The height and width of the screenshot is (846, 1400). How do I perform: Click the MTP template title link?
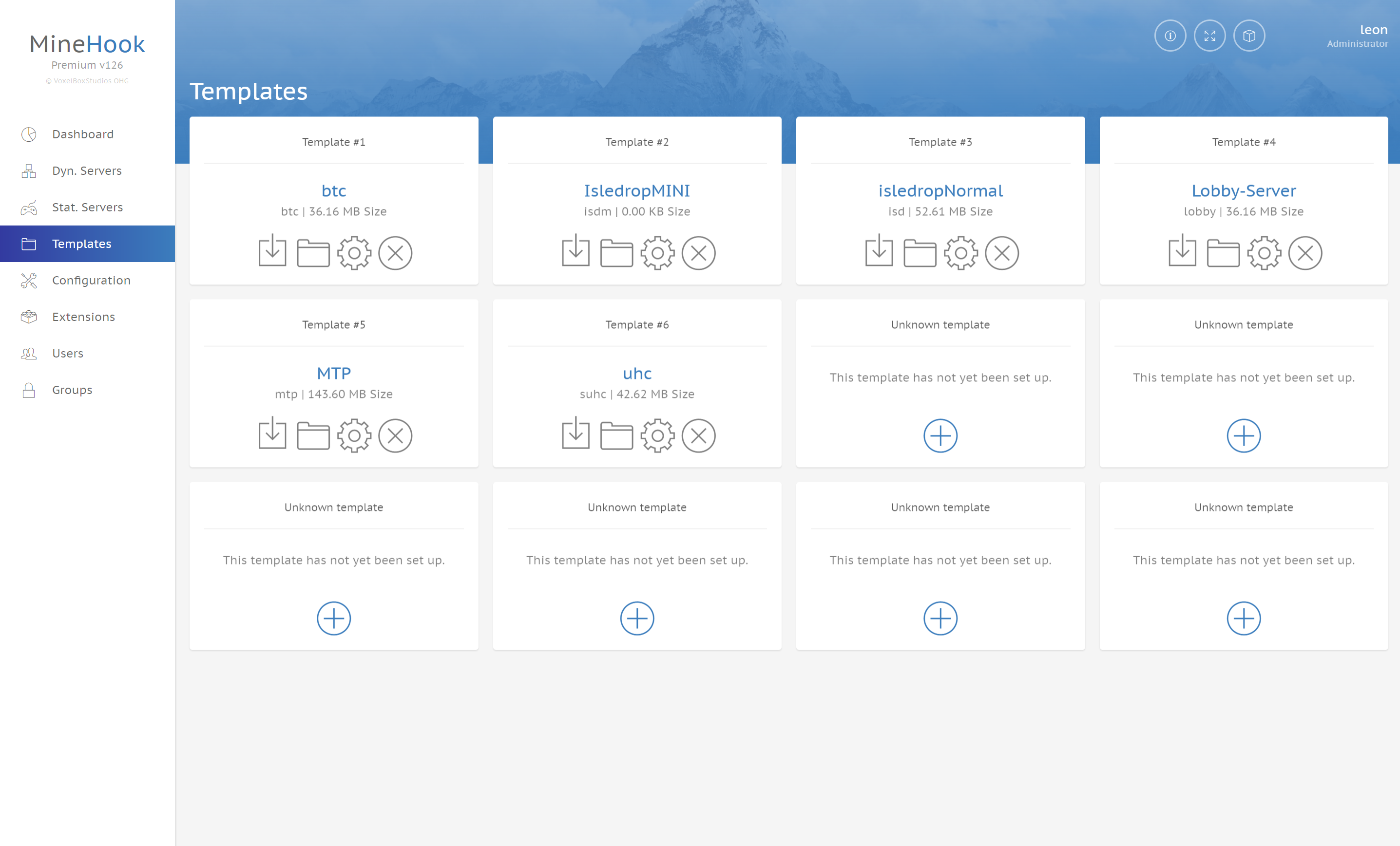[x=333, y=373]
